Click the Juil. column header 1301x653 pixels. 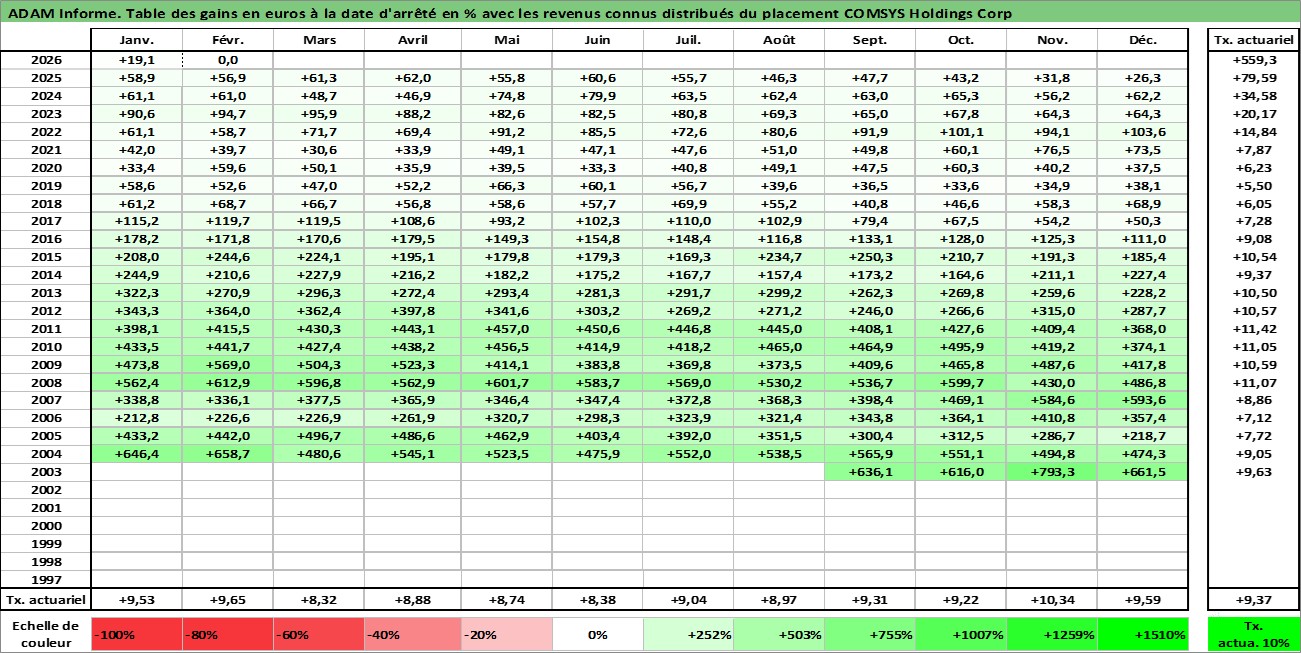coord(687,40)
